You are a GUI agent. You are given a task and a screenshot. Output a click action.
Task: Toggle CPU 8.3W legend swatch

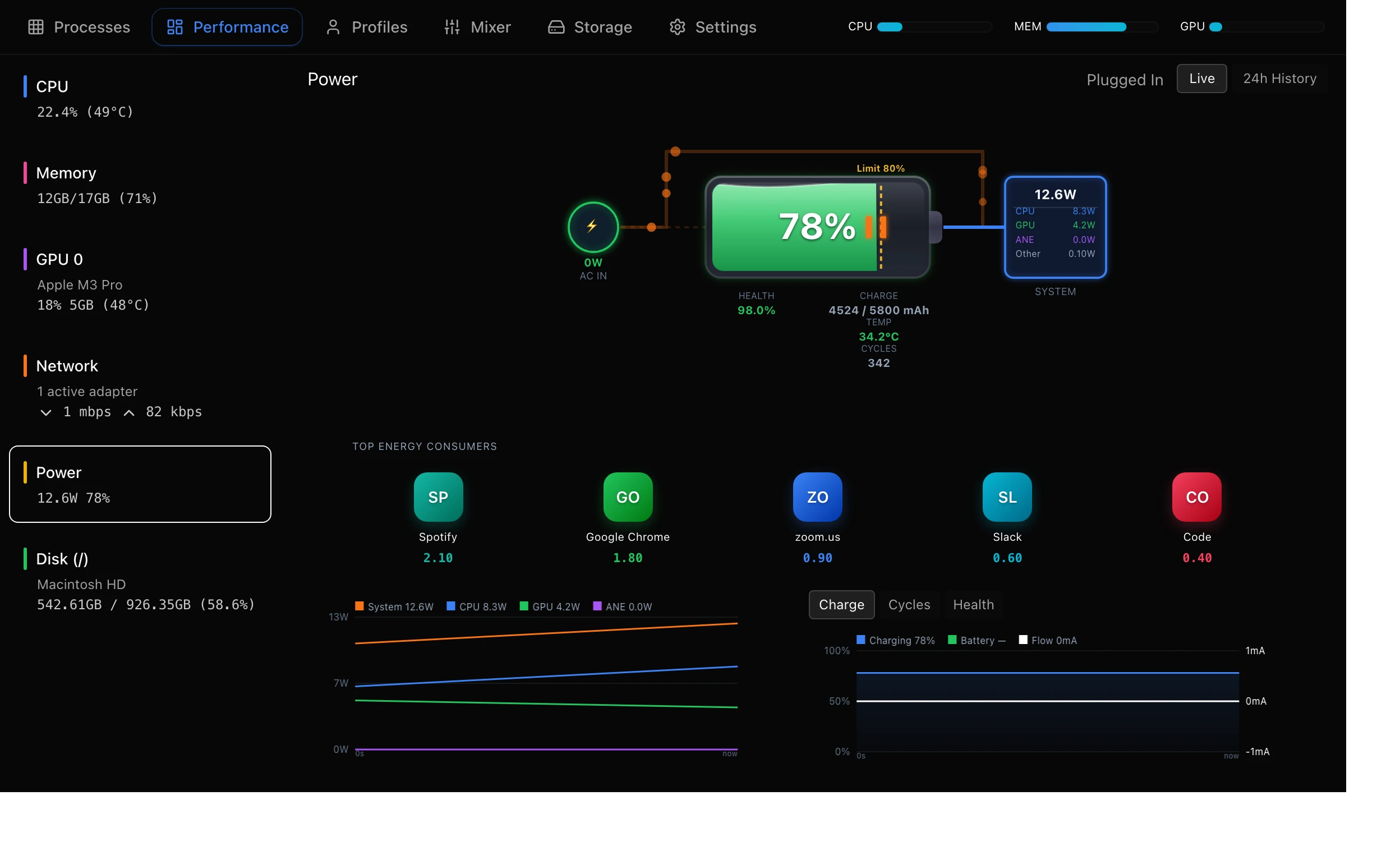450,606
